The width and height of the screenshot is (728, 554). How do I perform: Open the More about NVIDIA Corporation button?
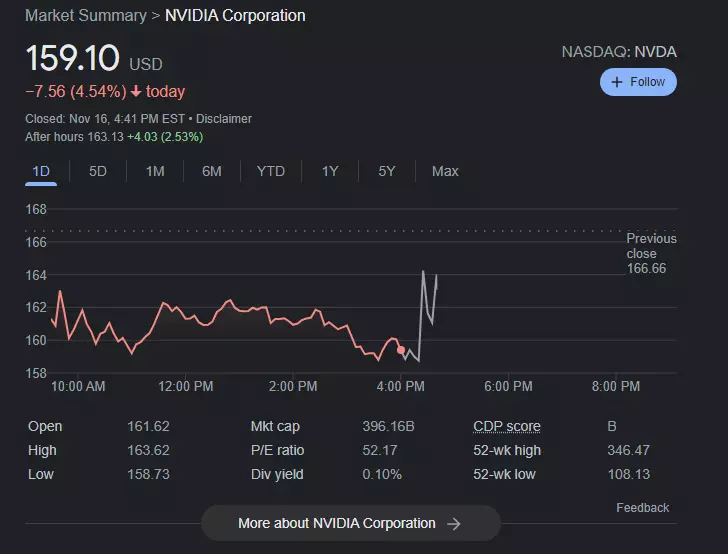pyautogui.click(x=337, y=523)
